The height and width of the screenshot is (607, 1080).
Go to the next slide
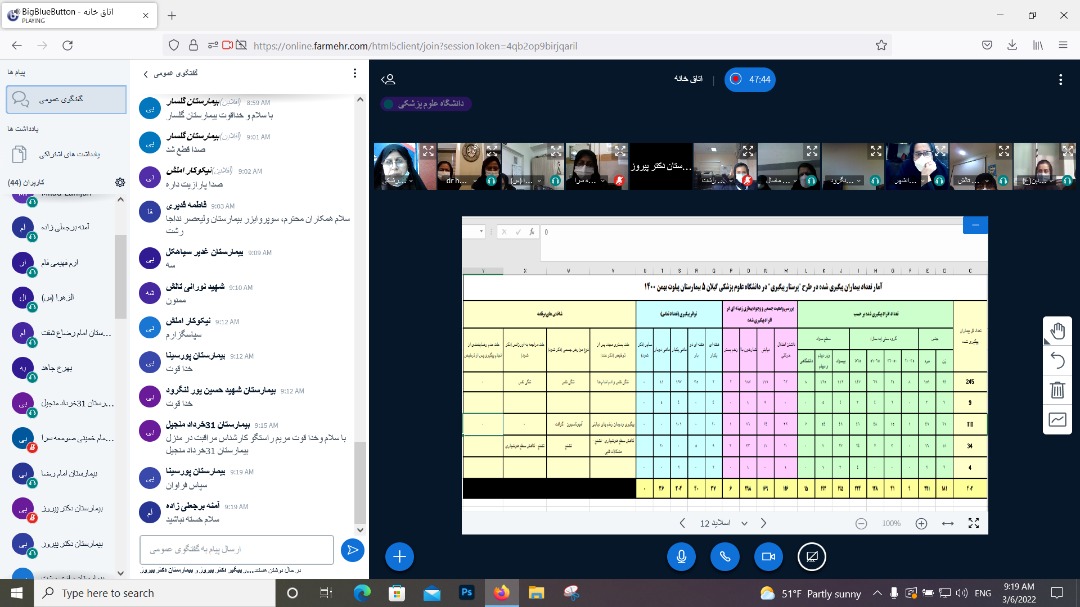click(x=763, y=523)
